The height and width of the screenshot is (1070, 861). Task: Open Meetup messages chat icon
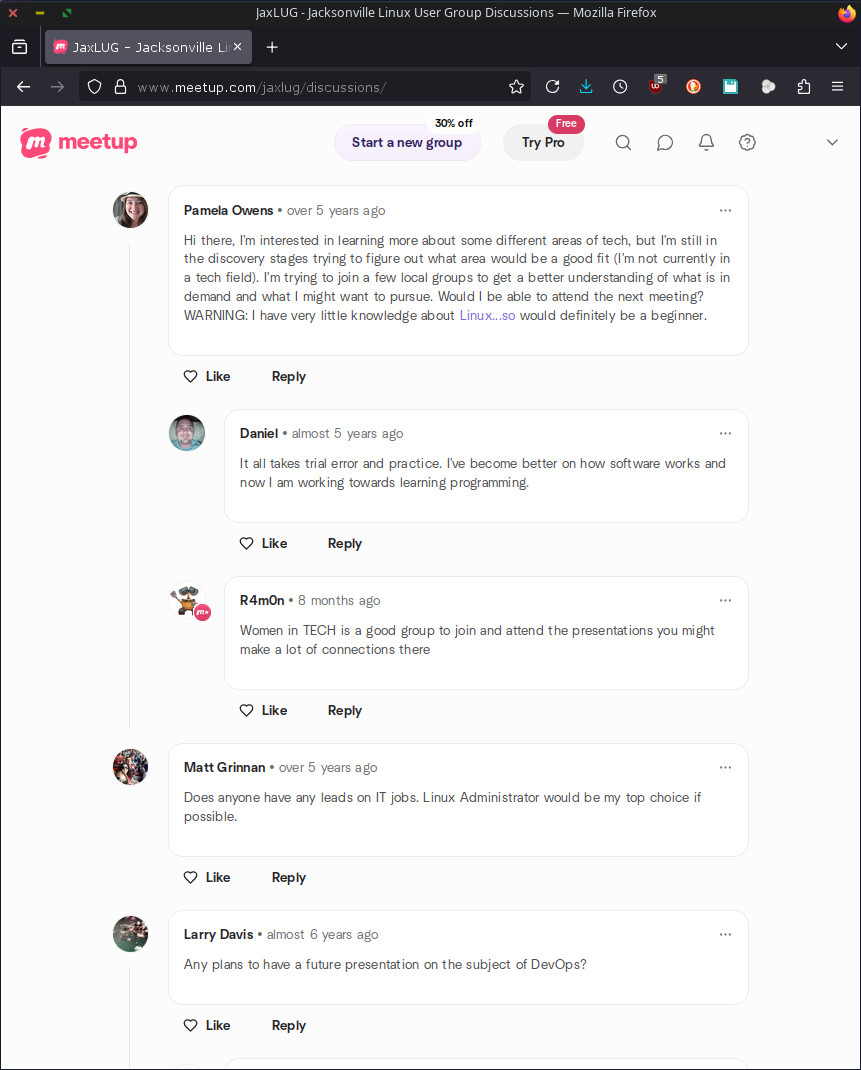tap(665, 143)
